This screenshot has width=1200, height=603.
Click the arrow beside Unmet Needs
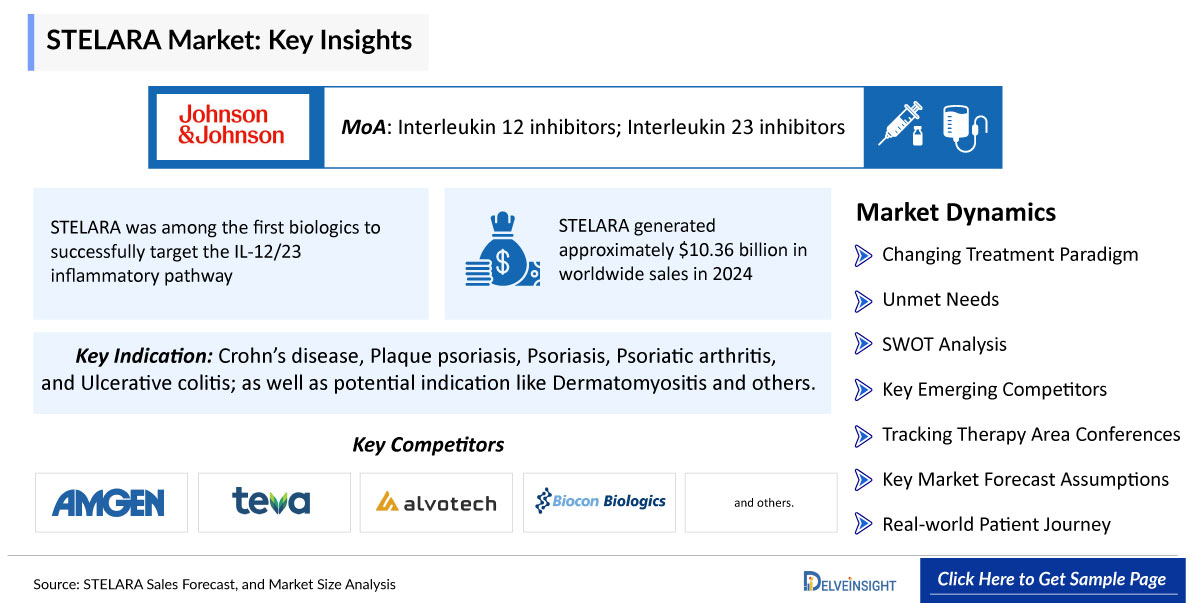(x=863, y=300)
